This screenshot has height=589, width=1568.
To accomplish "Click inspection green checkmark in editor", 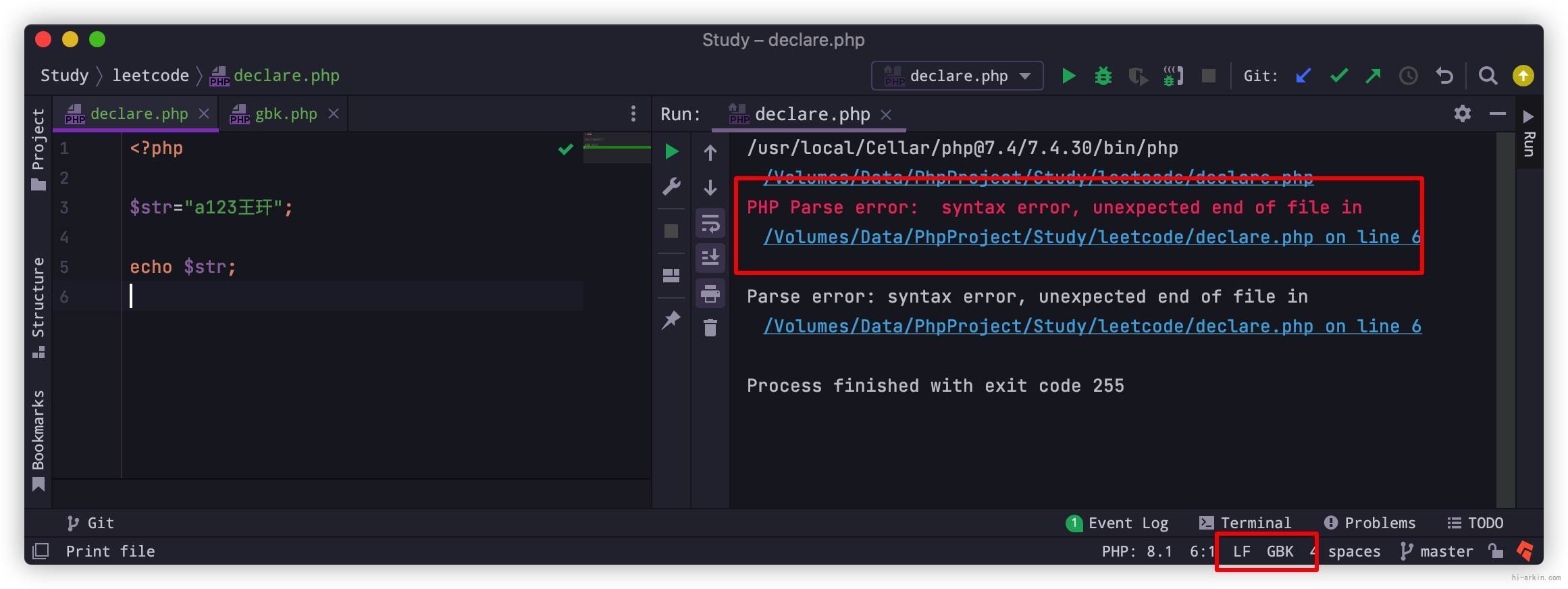I will click(x=566, y=149).
